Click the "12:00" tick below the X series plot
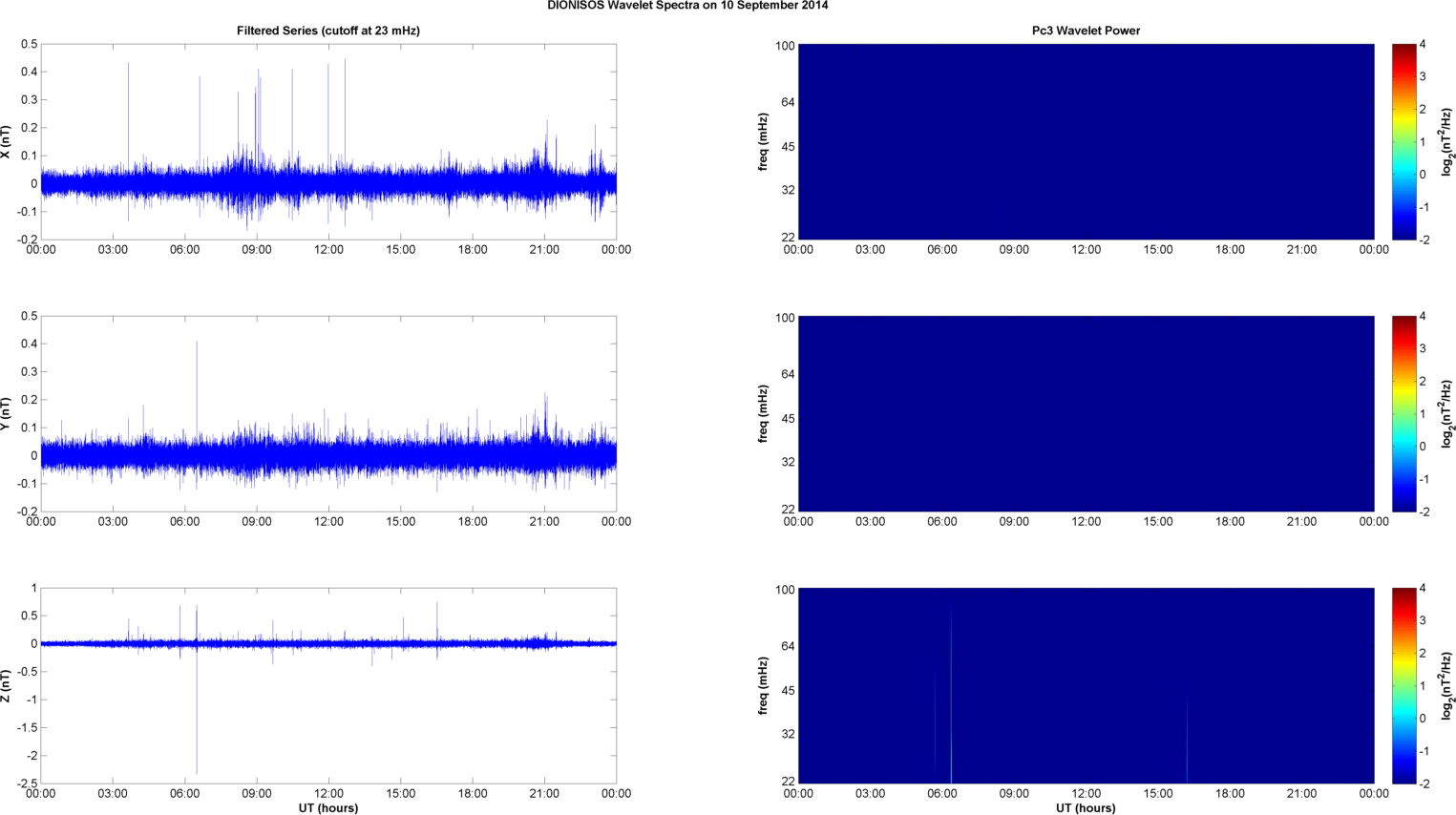1456x815 pixels. (x=328, y=250)
